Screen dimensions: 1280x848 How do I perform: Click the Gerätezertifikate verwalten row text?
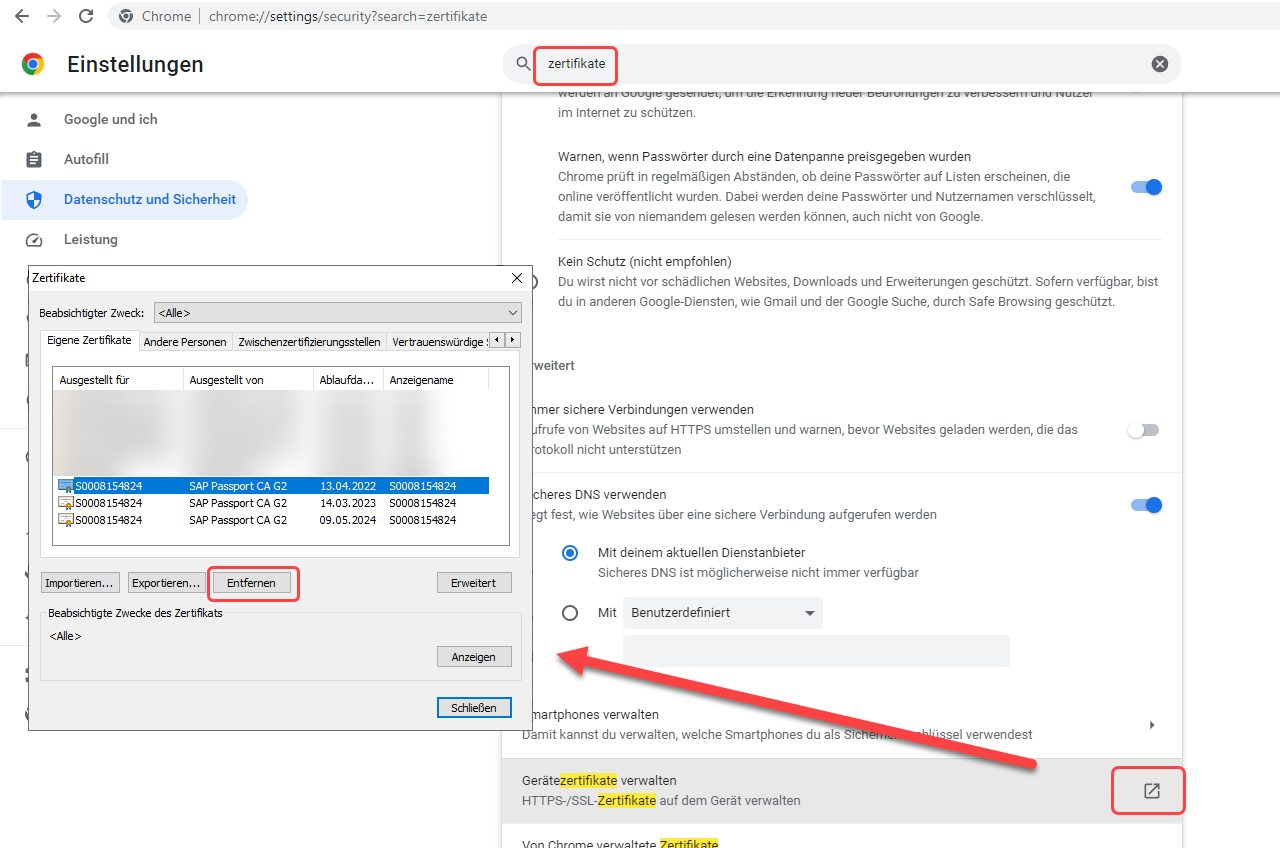pos(599,780)
